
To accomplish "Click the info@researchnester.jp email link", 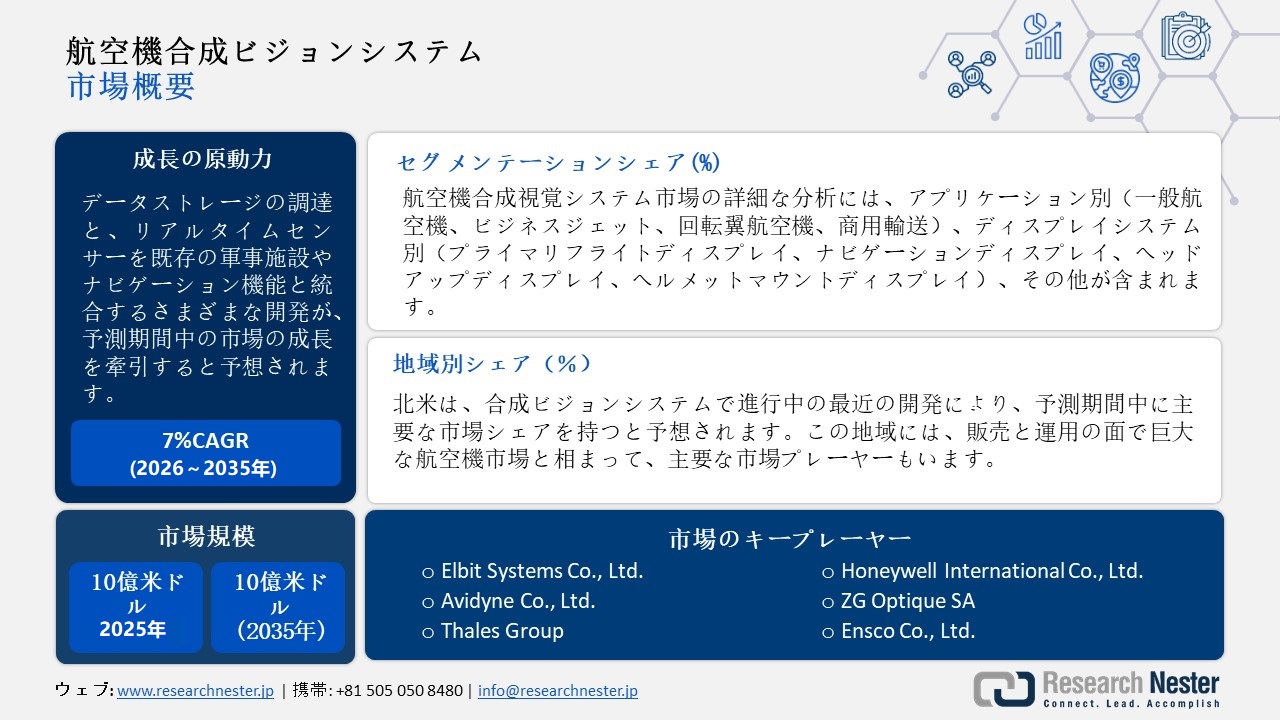I will 557,691.
